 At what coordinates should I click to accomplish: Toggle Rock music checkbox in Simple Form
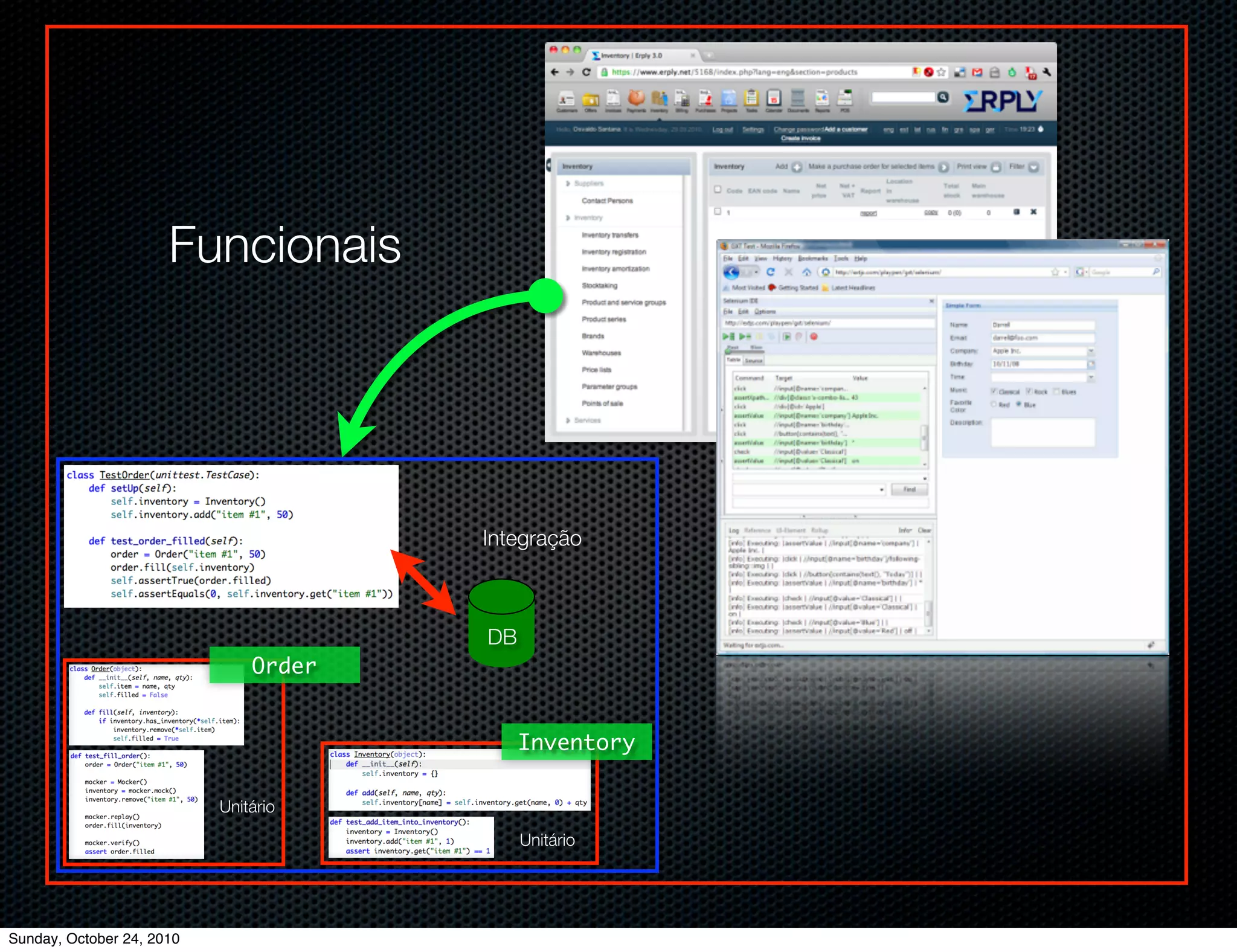[x=1029, y=391]
